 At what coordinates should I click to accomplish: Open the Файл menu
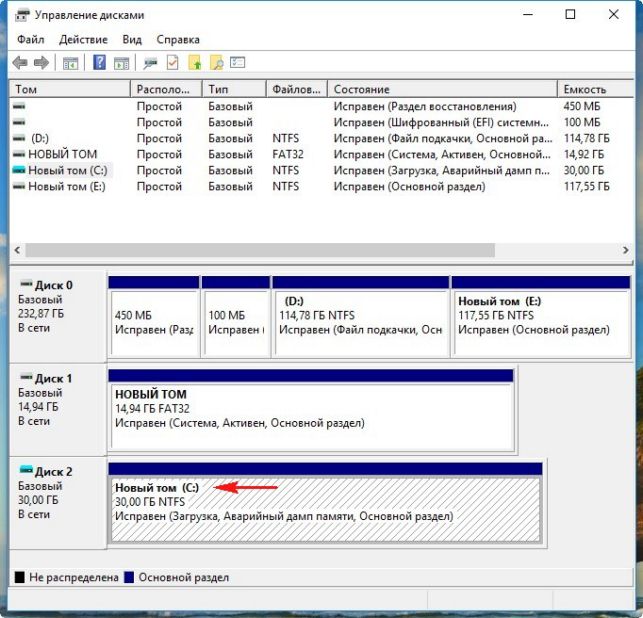(x=30, y=39)
